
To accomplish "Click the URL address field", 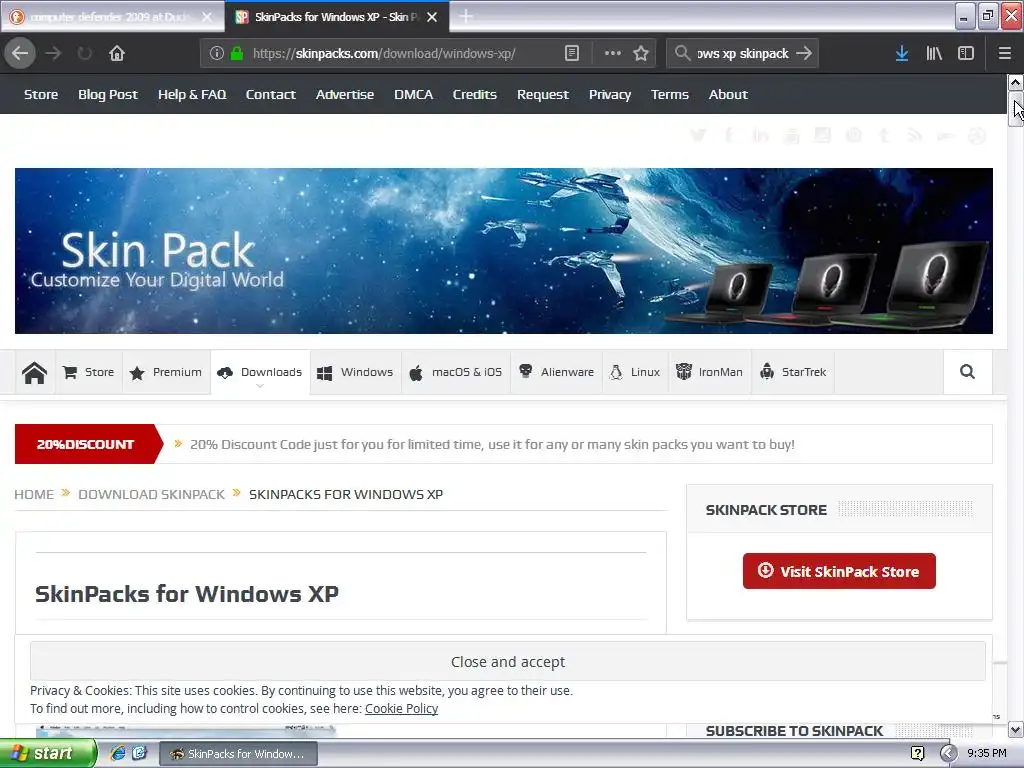I will coord(405,53).
